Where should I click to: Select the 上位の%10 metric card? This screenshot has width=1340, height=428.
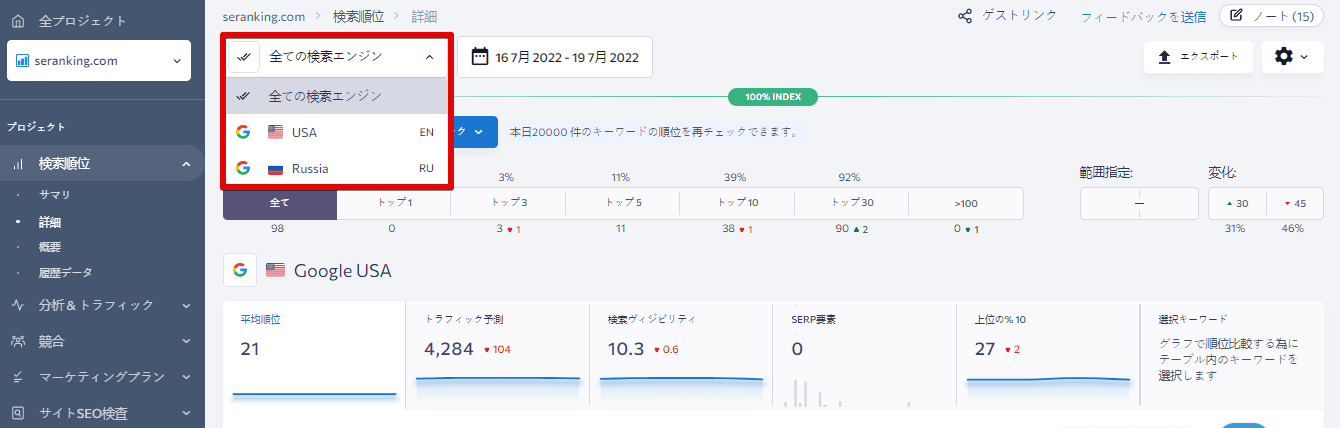(1048, 356)
